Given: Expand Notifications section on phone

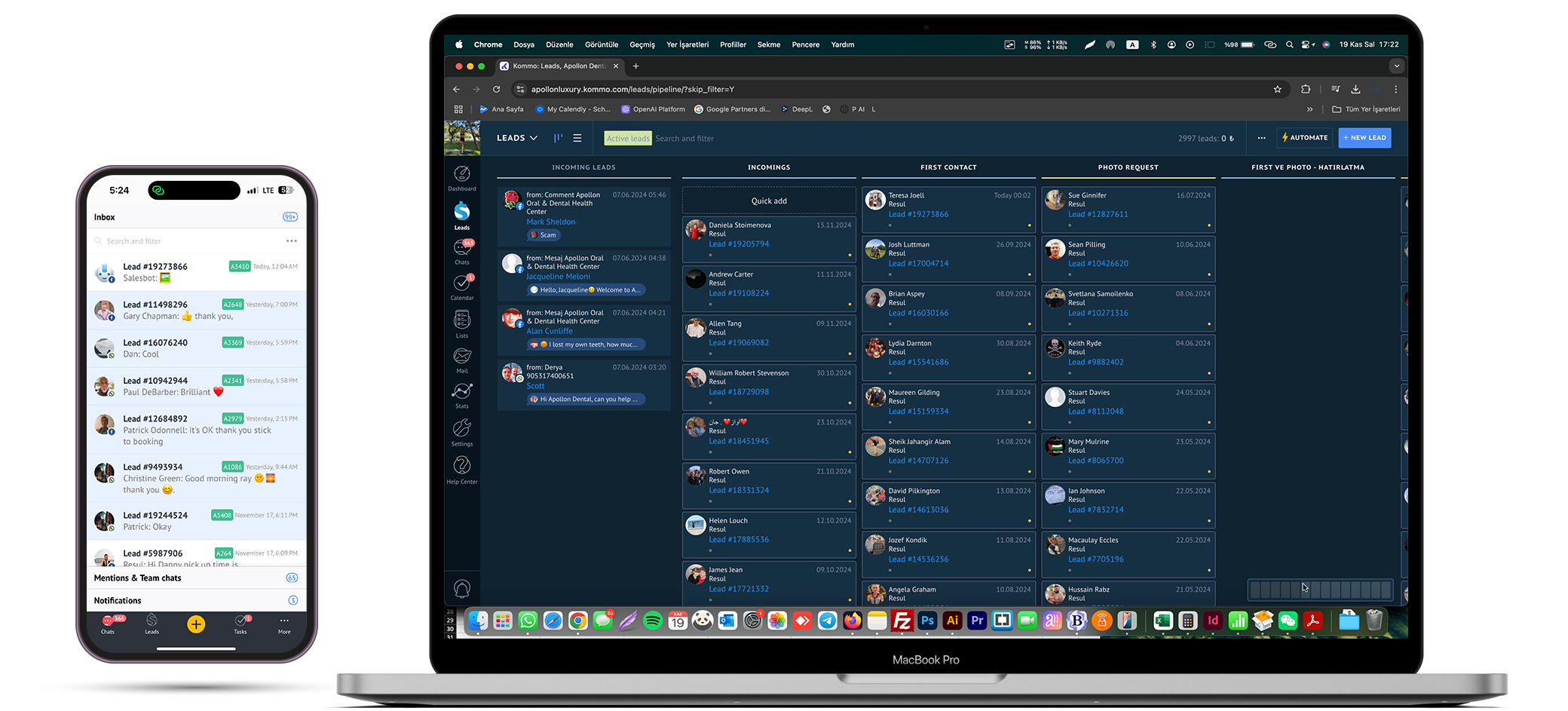Looking at the screenshot, I should tap(196, 601).
